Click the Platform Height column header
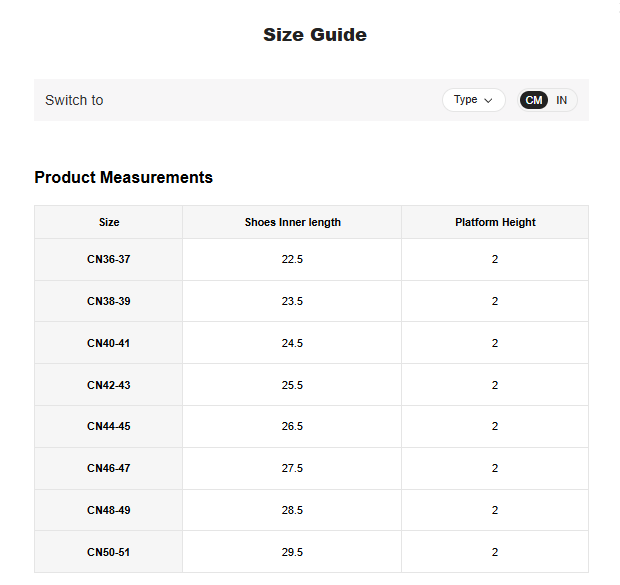This screenshot has width=620, height=585. click(495, 222)
